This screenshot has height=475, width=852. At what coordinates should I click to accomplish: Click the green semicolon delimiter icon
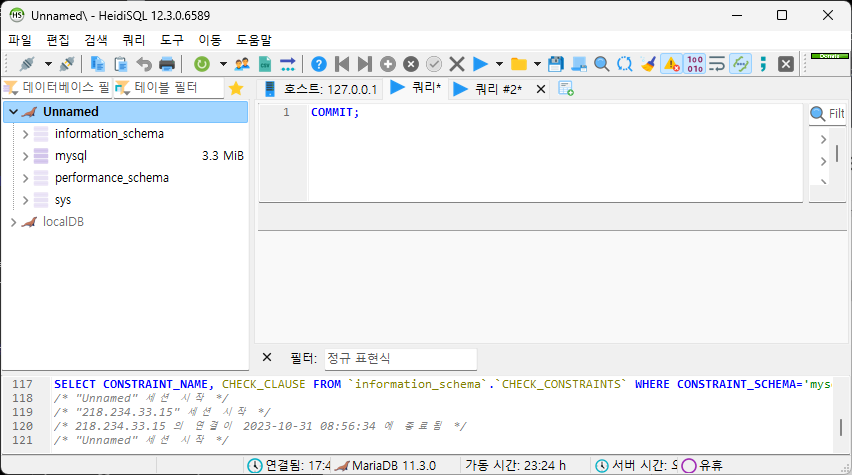coord(763,64)
